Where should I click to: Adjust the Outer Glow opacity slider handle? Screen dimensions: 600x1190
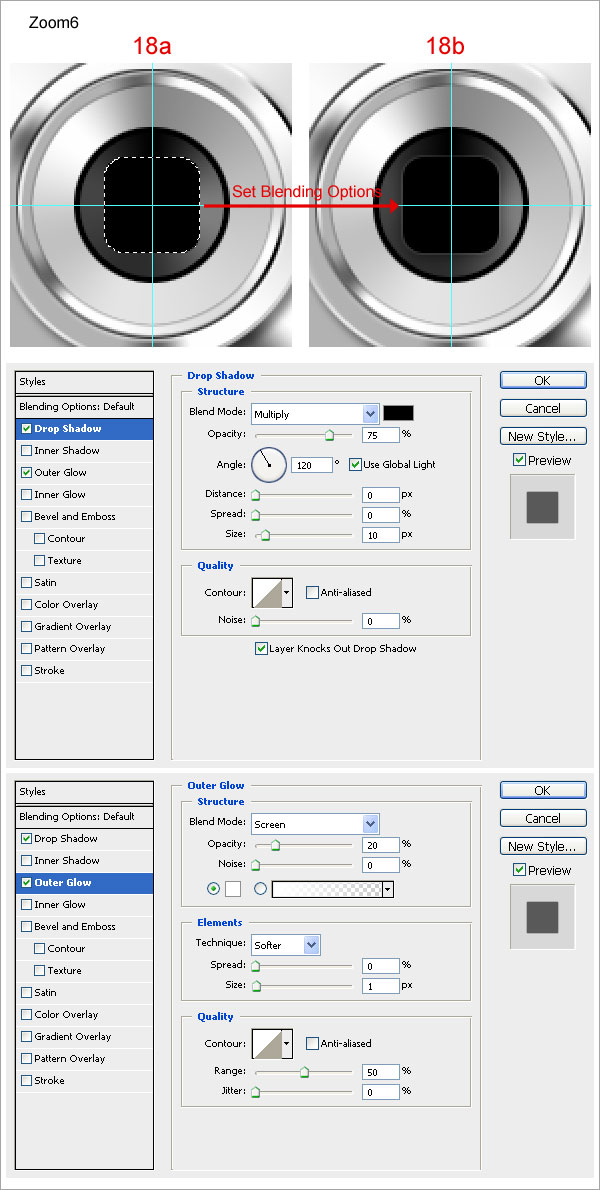coord(275,845)
